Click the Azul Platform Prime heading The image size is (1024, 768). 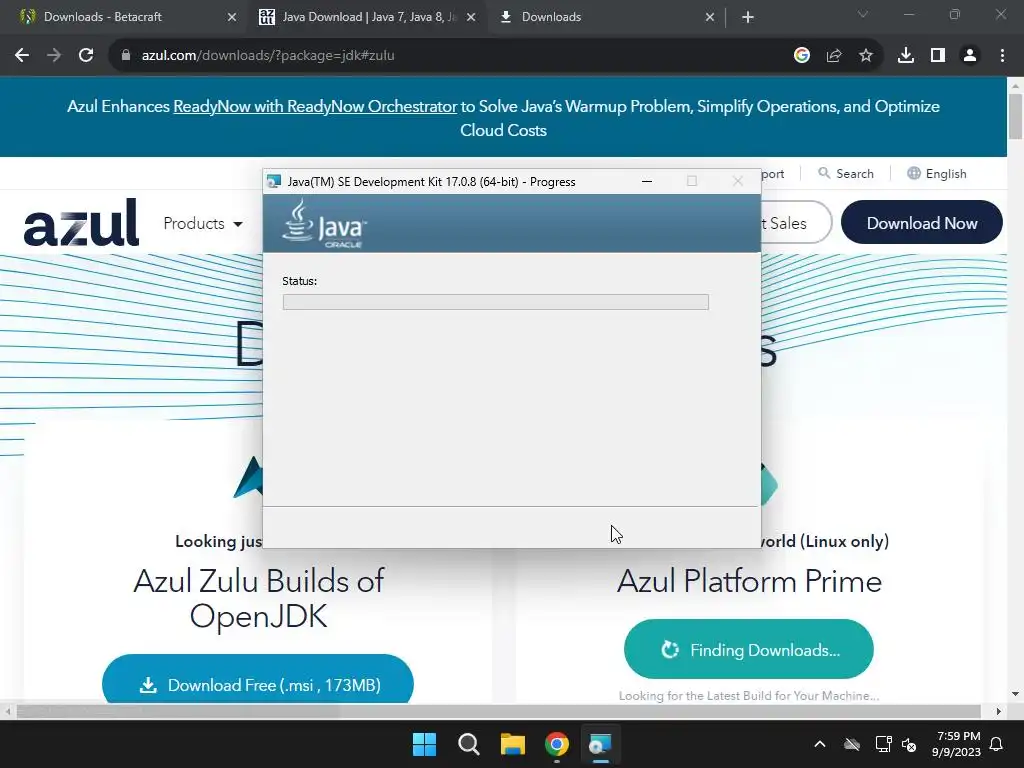[x=749, y=581]
